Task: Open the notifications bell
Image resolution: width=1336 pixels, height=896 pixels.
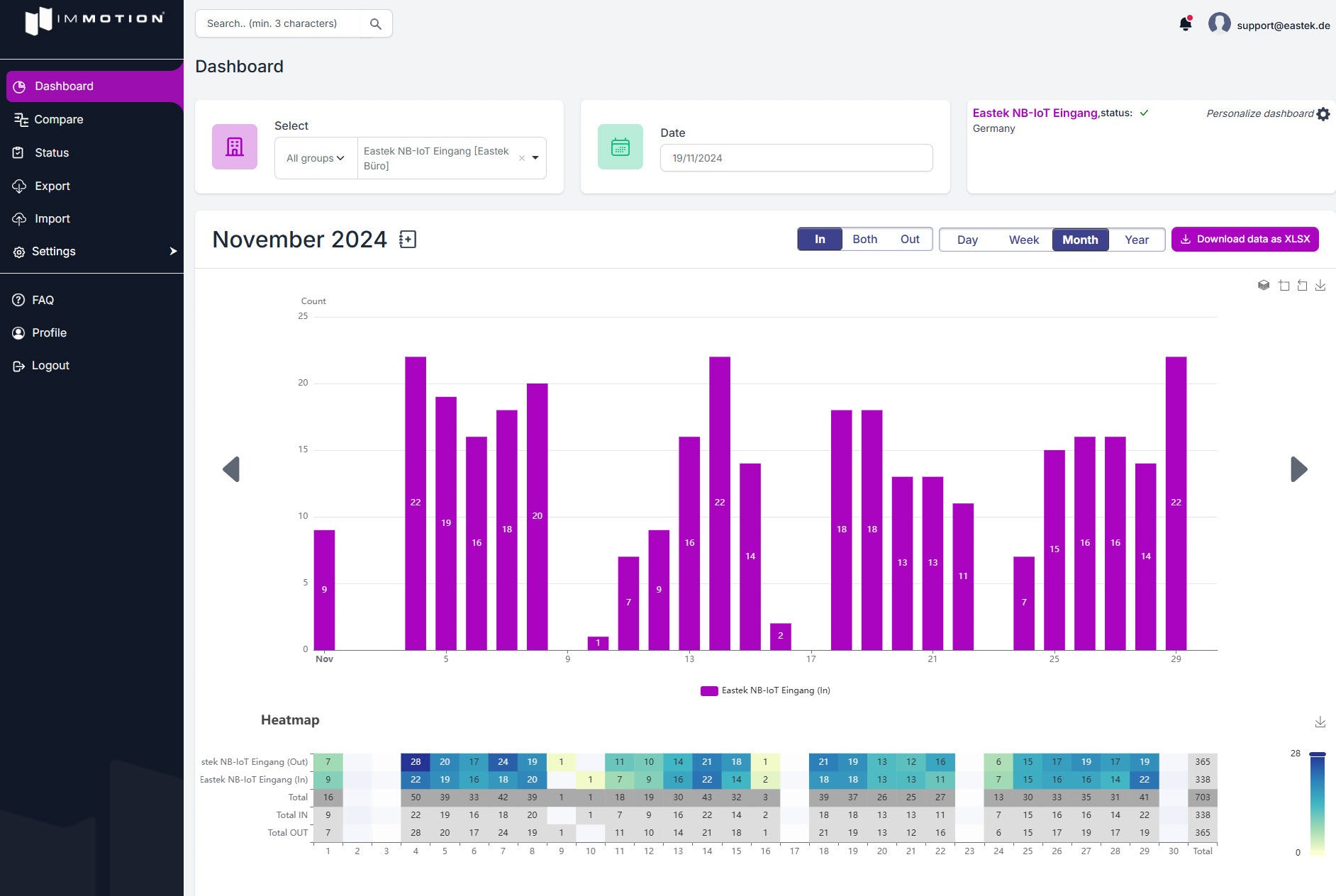Action: coord(1185,23)
